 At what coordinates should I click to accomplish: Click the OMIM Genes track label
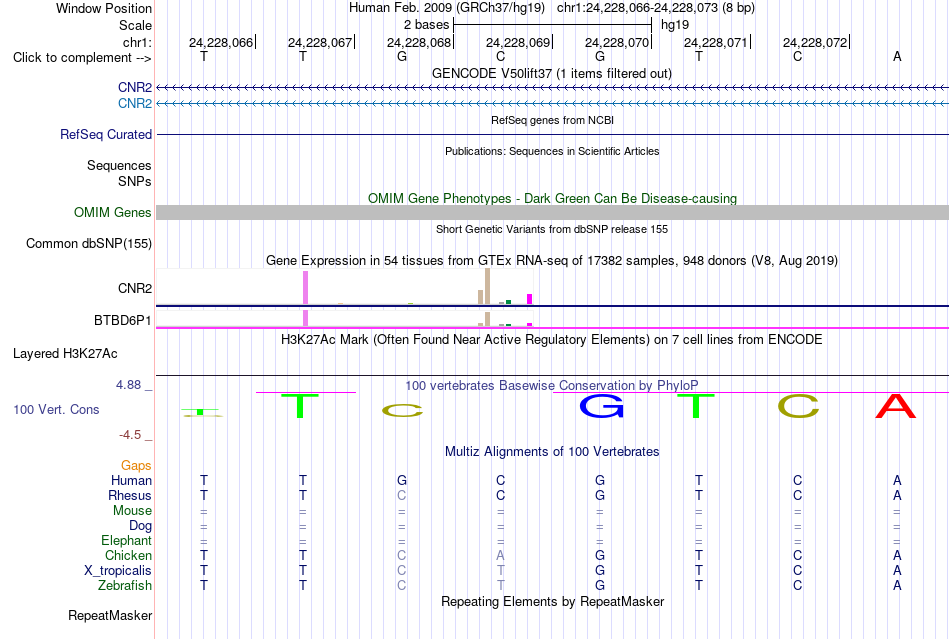pyautogui.click(x=112, y=213)
